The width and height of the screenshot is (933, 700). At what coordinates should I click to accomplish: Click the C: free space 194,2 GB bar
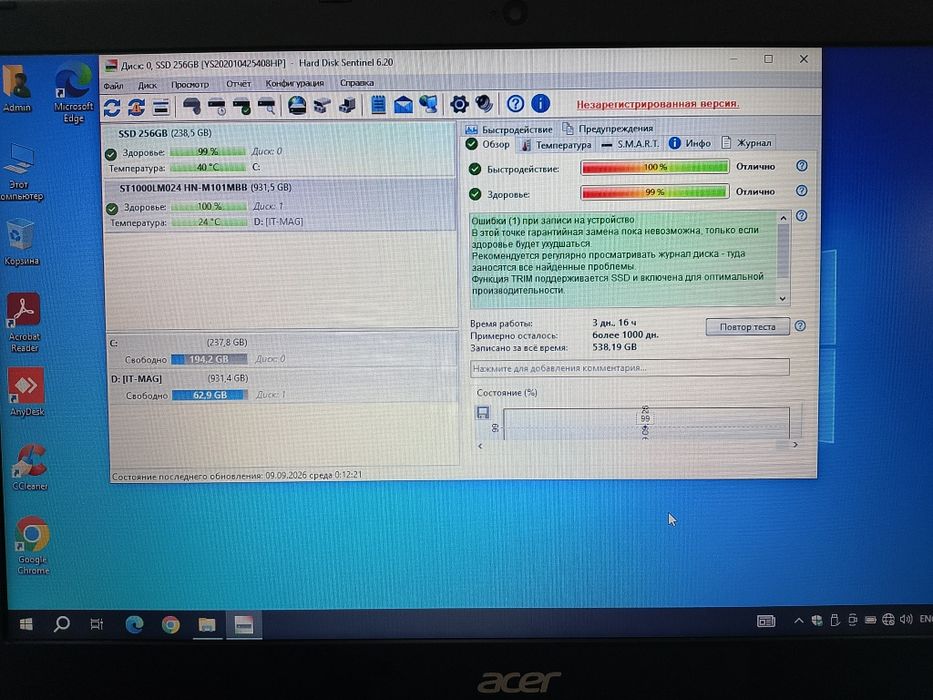click(209, 360)
